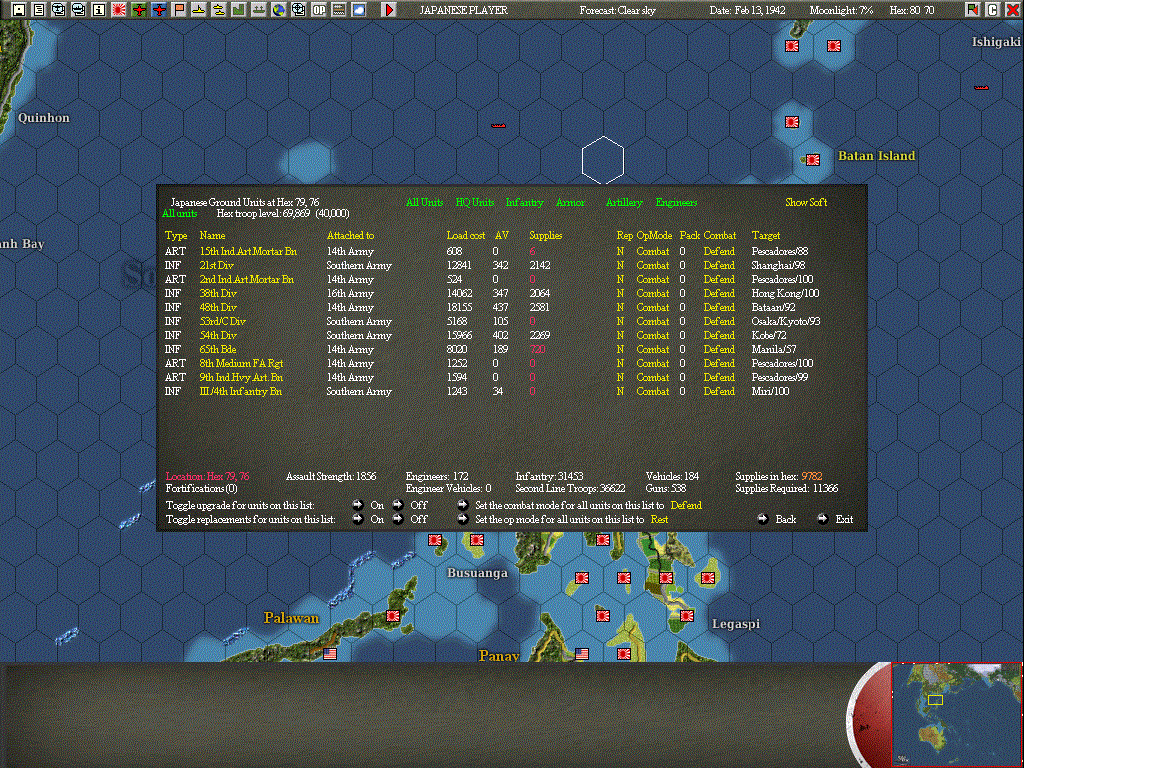Toggle Rep 'N' for 38th Div
Screen dimensions: 1152x768
tap(620, 293)
